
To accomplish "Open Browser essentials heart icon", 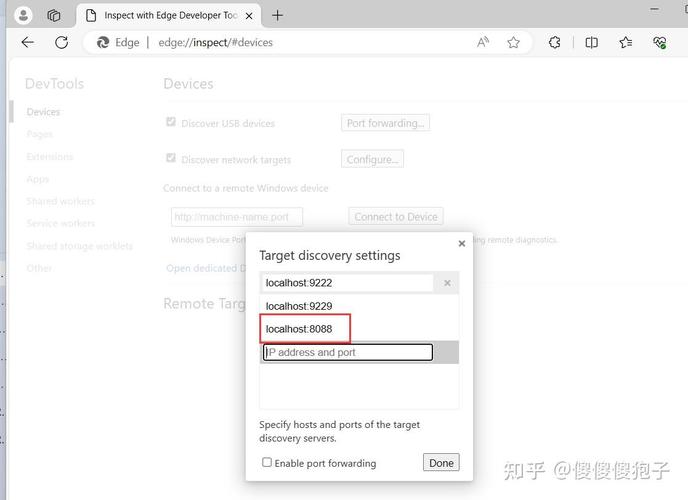I will tap(659, 42).
